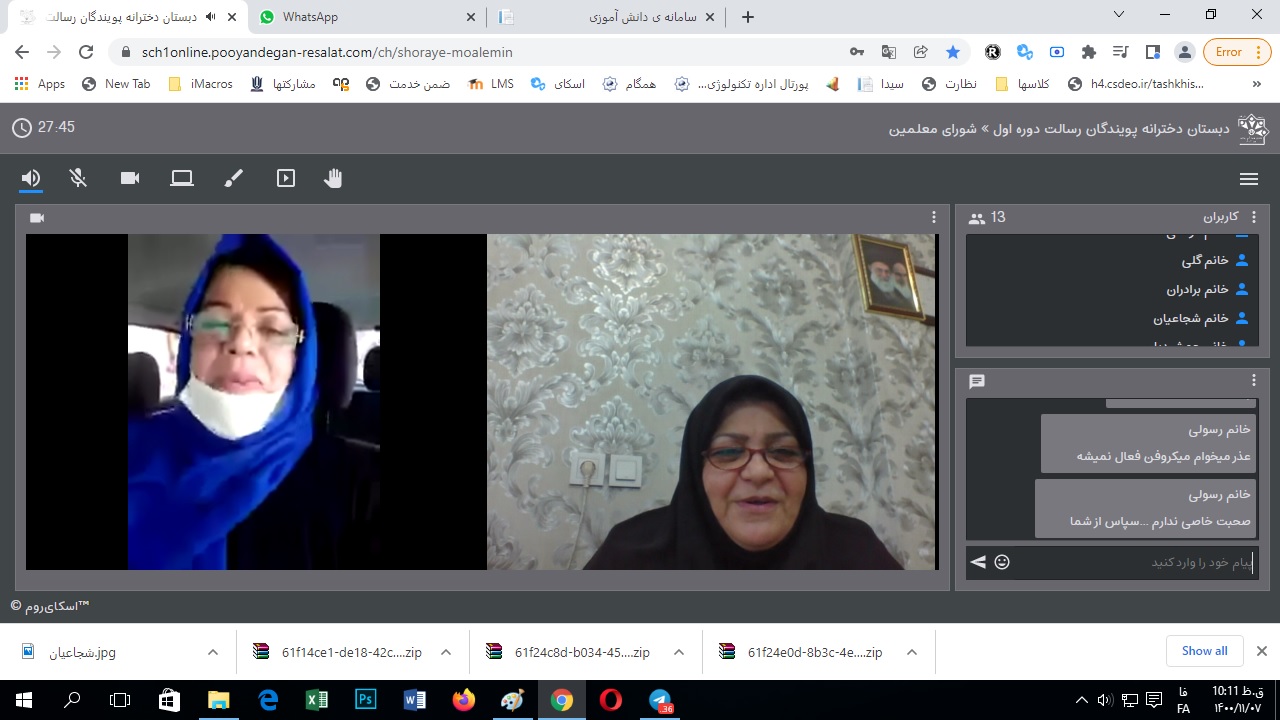Screen dimensions: 1280x720
Task: Open chat panel three-dot options
Action: point(1254,381)
